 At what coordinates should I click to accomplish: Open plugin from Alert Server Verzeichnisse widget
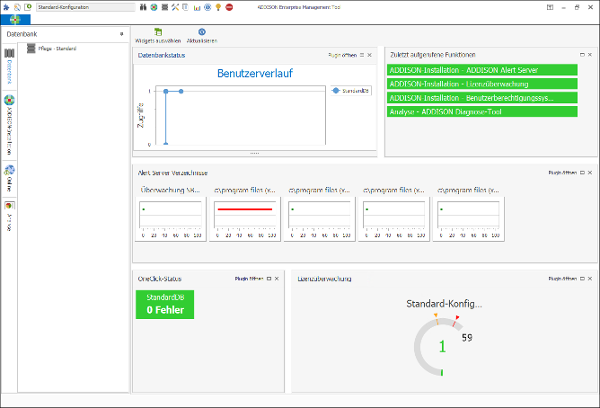click(562, 173)
